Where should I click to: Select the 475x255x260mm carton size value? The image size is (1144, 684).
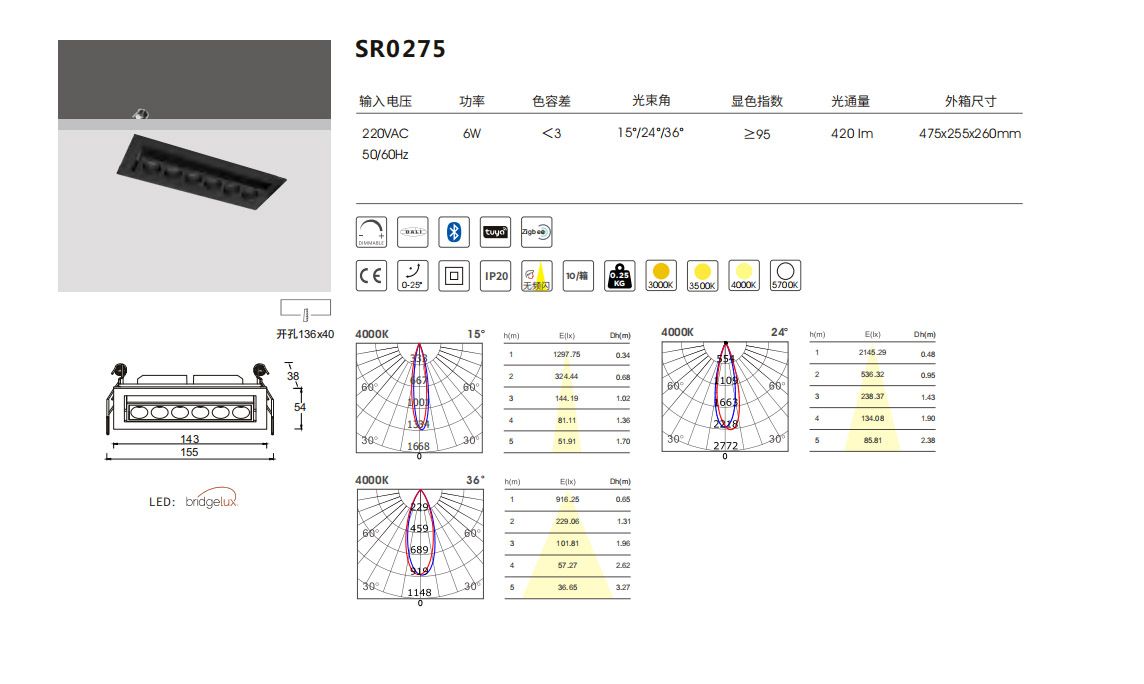(970, 133)
